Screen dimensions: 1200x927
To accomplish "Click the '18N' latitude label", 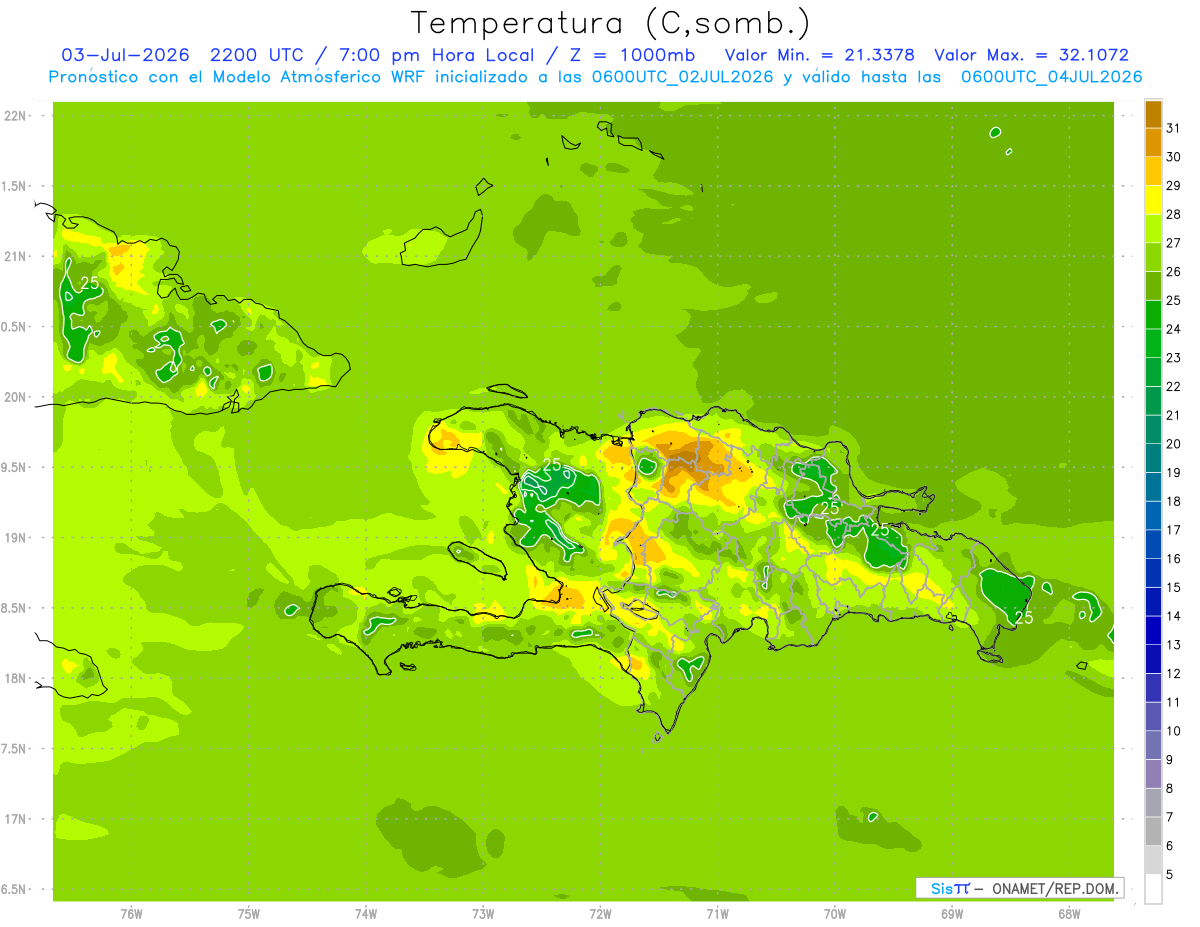I will point(17,679).
